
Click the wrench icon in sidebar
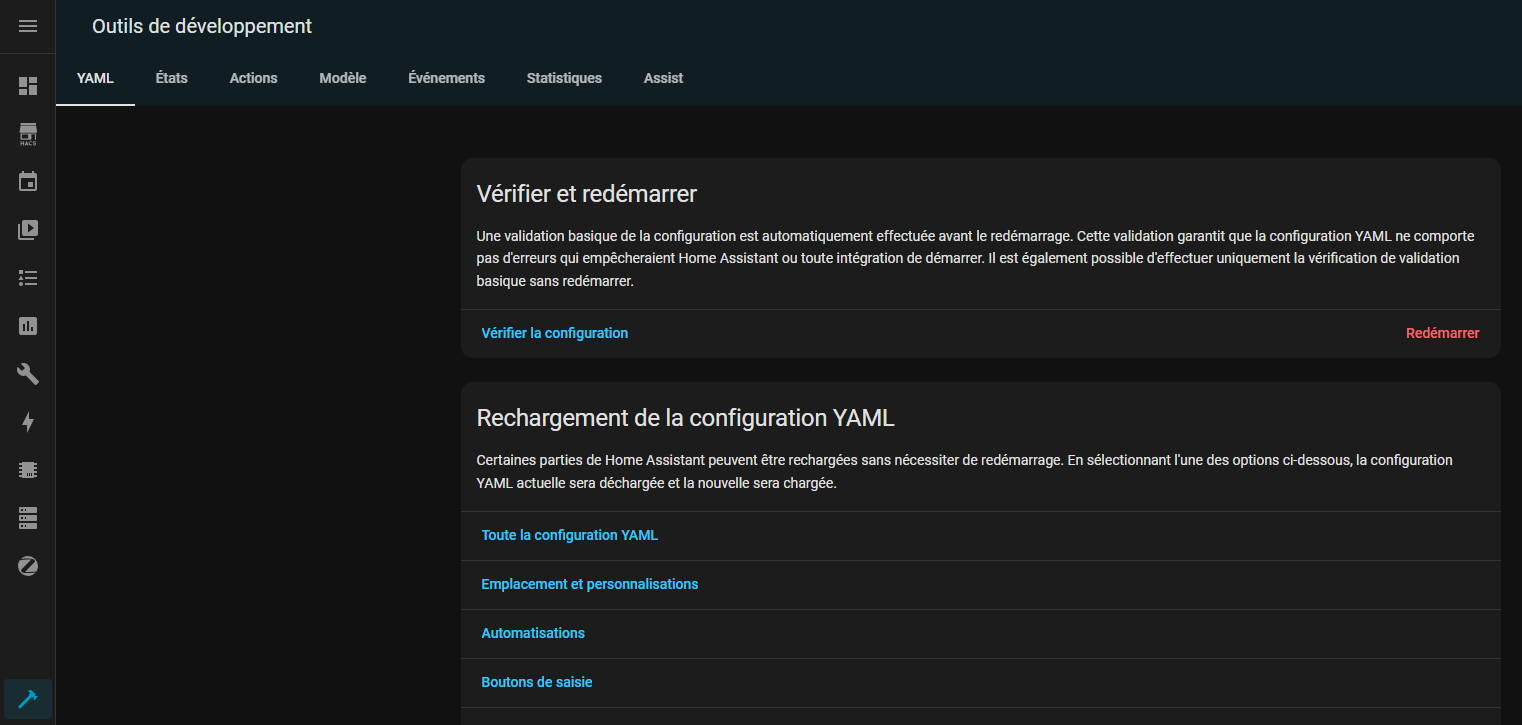[28, 374]
